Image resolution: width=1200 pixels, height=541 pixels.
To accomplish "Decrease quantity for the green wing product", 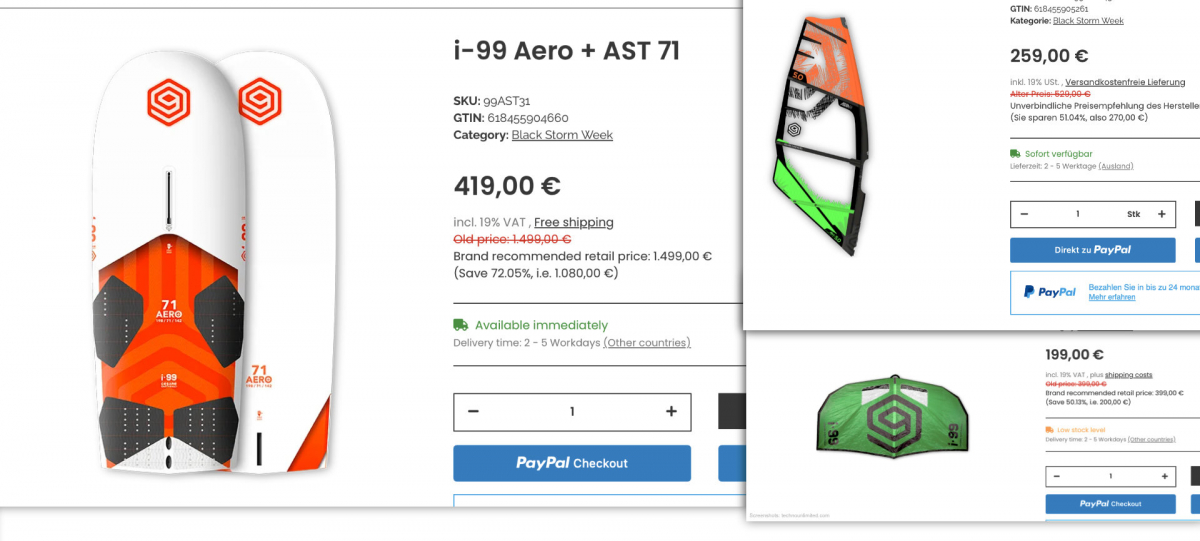I will (x=1057, y=476).
